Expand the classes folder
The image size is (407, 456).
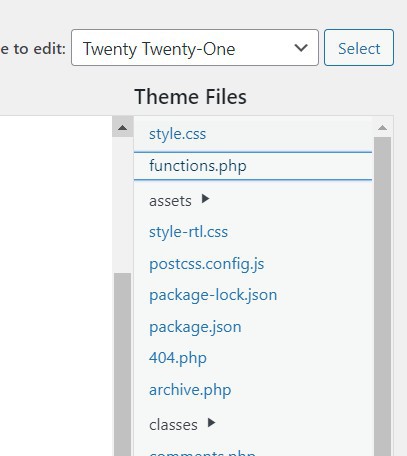[182, 425]
